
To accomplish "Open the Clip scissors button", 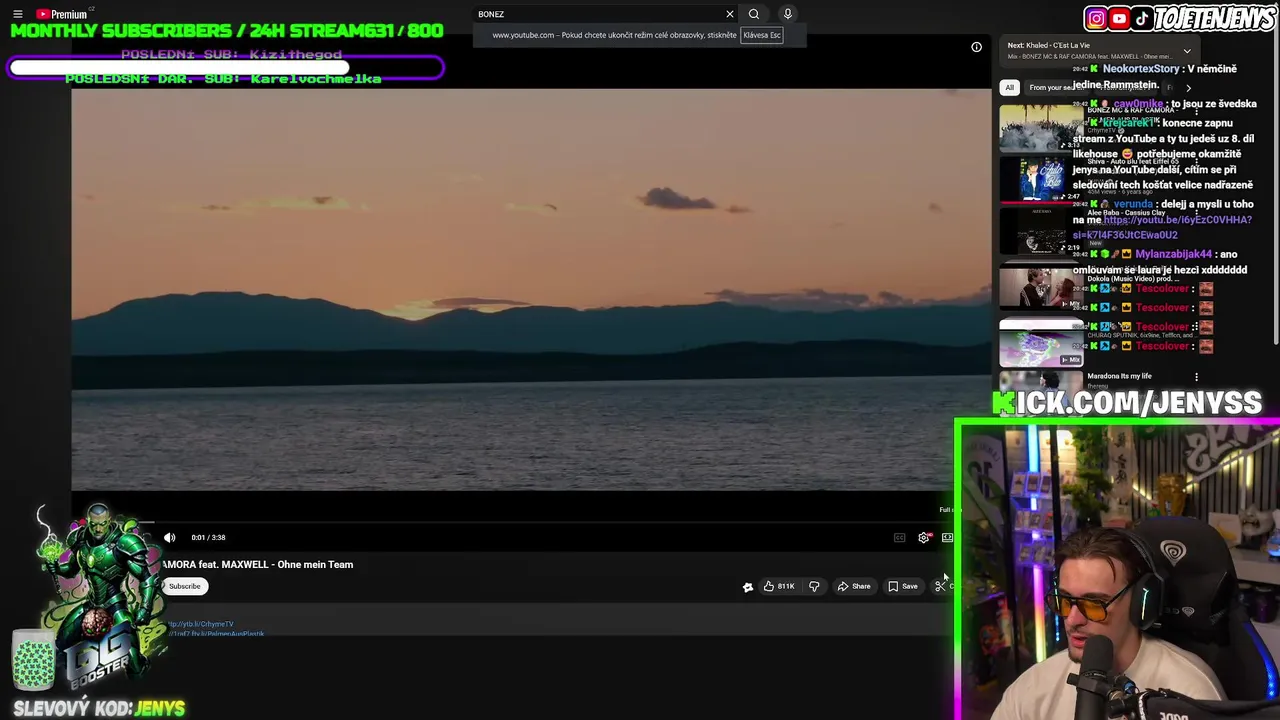I will coord(940,586).
